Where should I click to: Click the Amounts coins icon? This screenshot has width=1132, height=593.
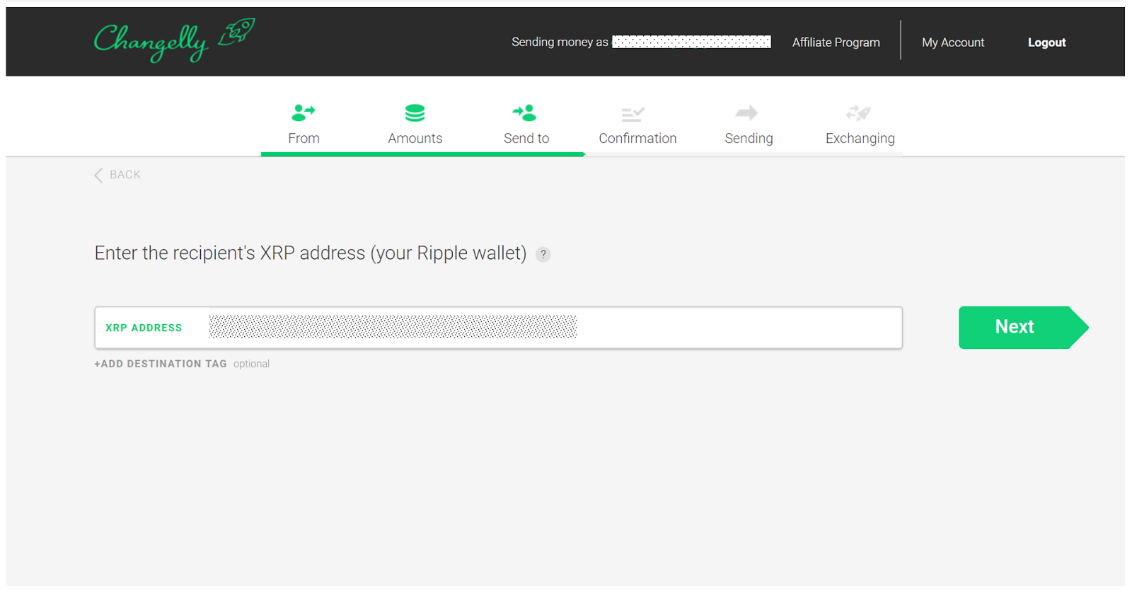pyautogui.click(x=415, y=113)
